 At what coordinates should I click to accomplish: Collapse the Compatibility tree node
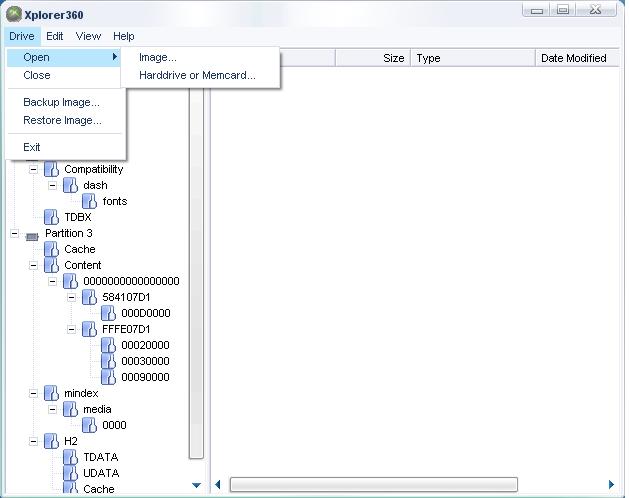pyautogui.click(x=33, y=169)
